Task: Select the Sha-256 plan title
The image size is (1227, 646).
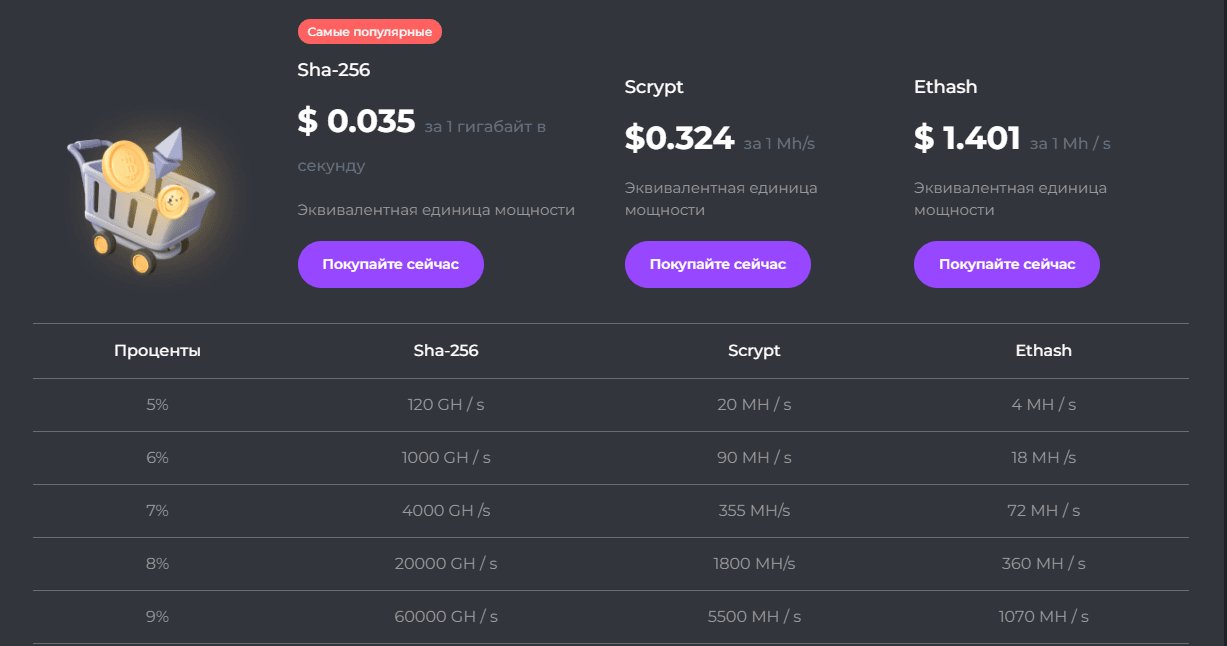Action: [x=334, y=70]
